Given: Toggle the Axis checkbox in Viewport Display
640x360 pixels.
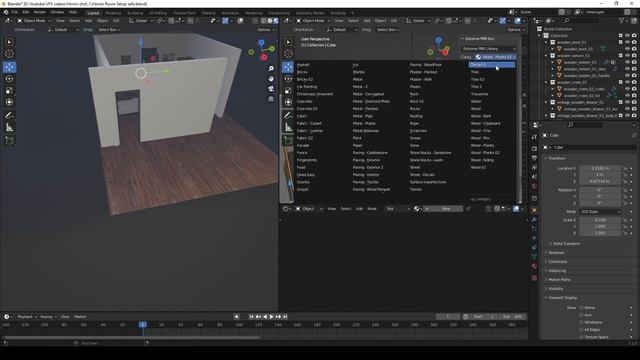Looking at the screenshot, I should click(x=582, y=315).
